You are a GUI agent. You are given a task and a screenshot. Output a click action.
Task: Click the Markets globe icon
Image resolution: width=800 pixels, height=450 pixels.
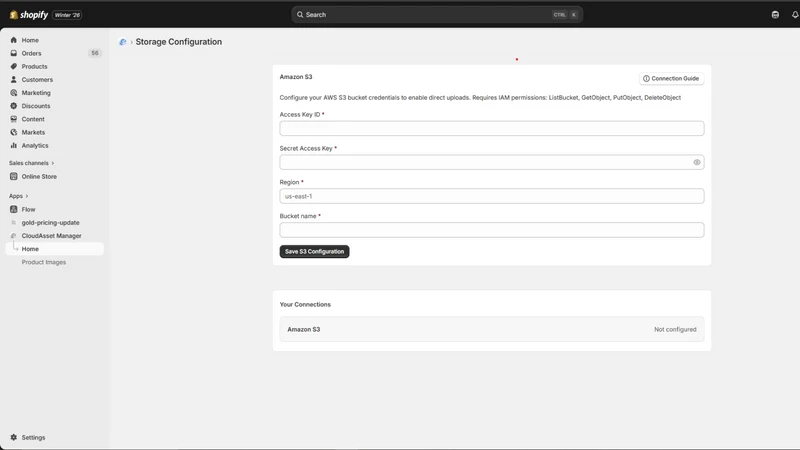pos(14,132)
